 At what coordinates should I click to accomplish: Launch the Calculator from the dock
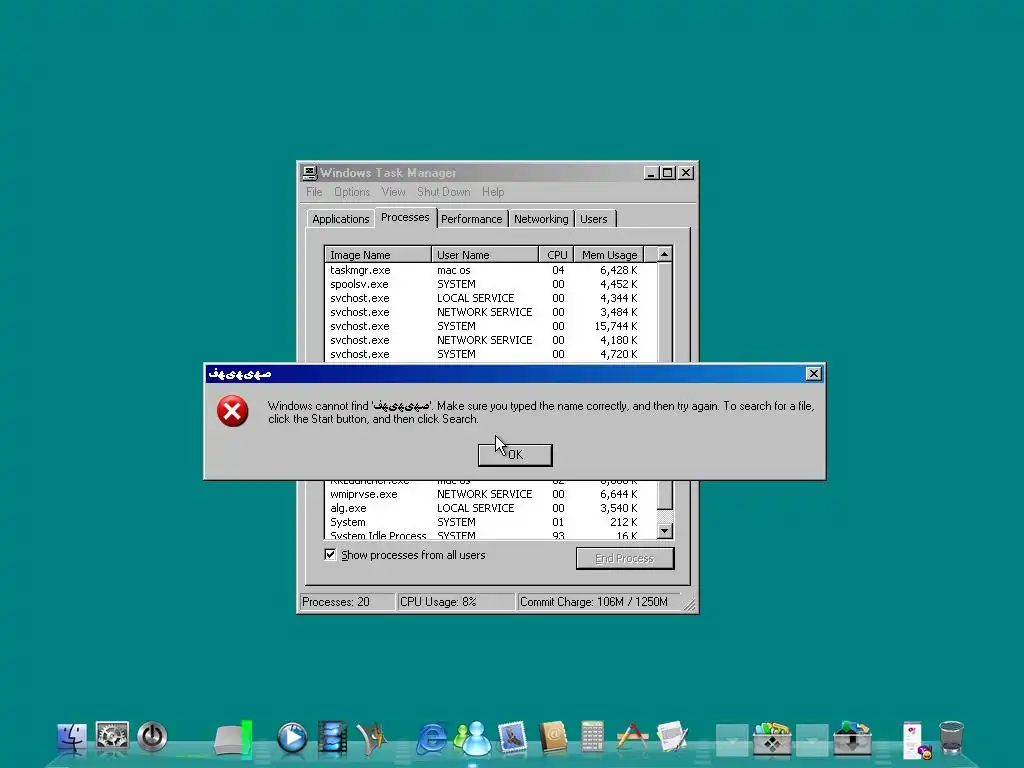click(x=592, y=737)
